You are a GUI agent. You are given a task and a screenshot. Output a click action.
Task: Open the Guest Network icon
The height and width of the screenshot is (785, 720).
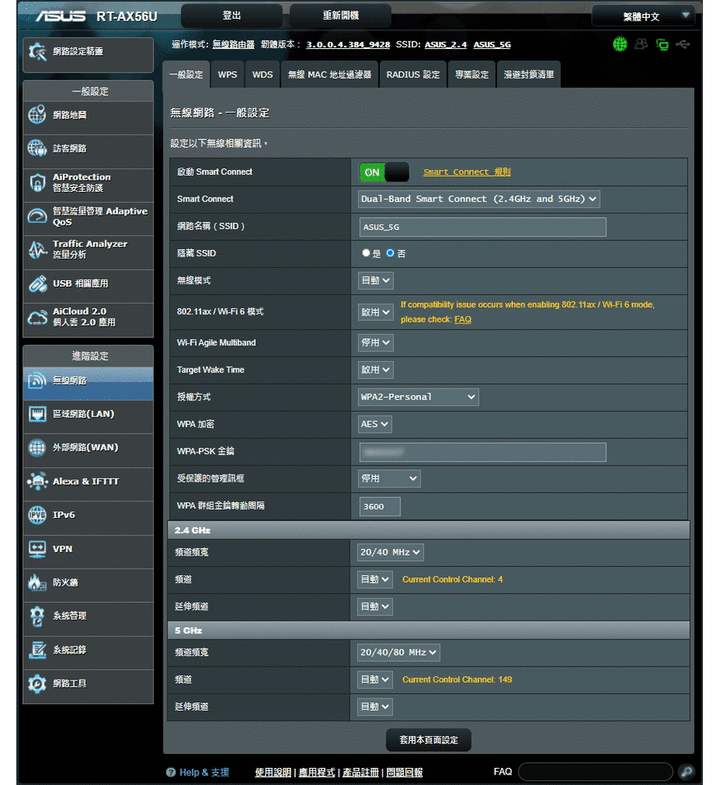[37, 148]
